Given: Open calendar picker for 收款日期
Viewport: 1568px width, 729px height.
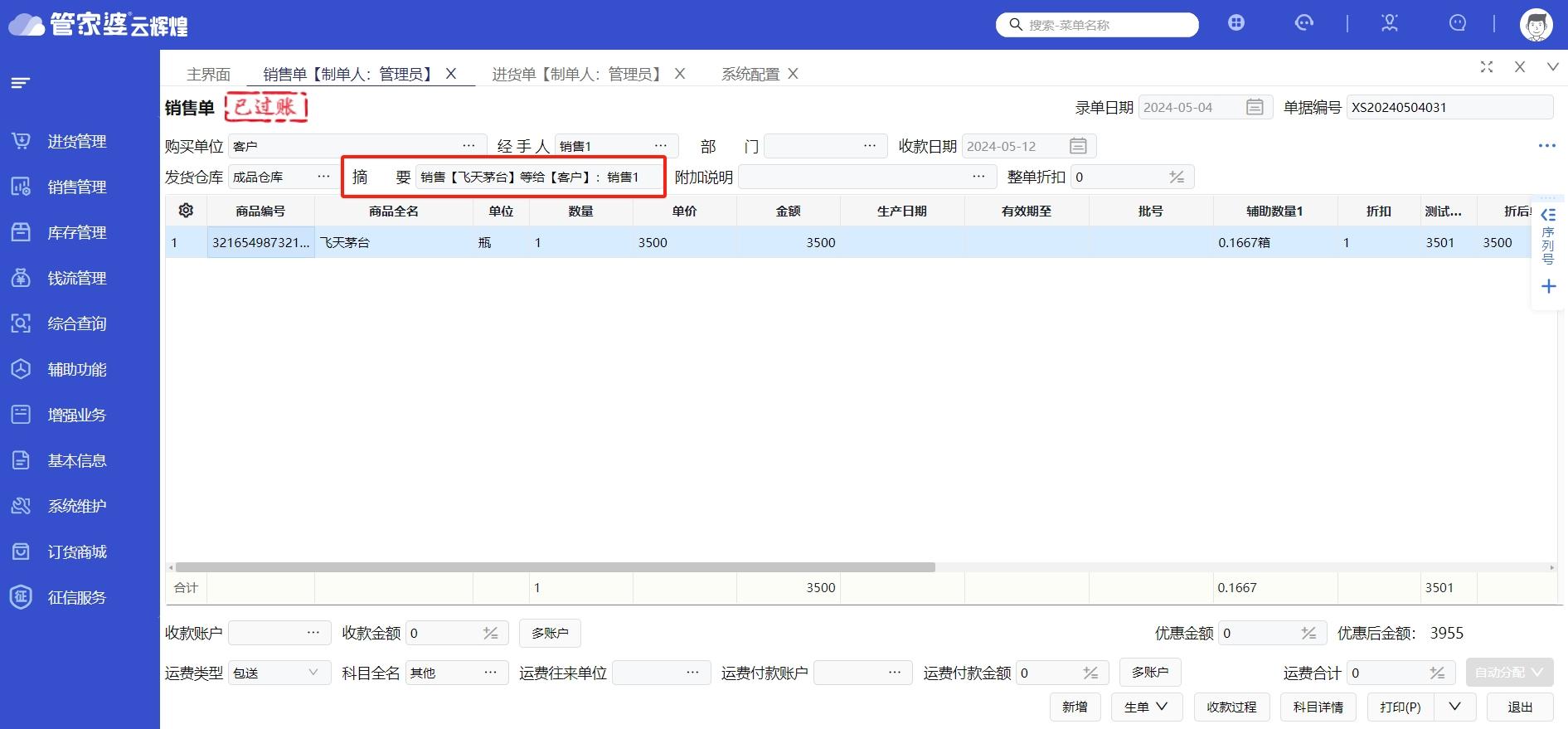Looking at the screenshot, I should pyautogui.click(x=1078, y=146).
